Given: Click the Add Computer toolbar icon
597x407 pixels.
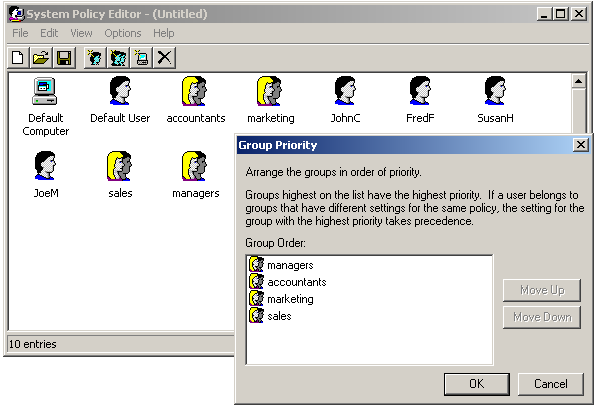Looking at the screenshot, I should tap(141, 58).
